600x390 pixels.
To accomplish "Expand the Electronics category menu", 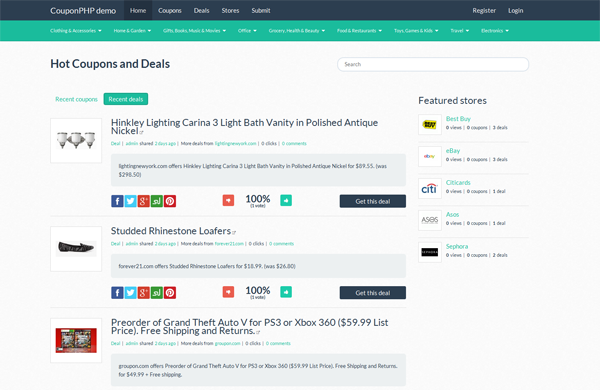I will (x=495, y=31).
